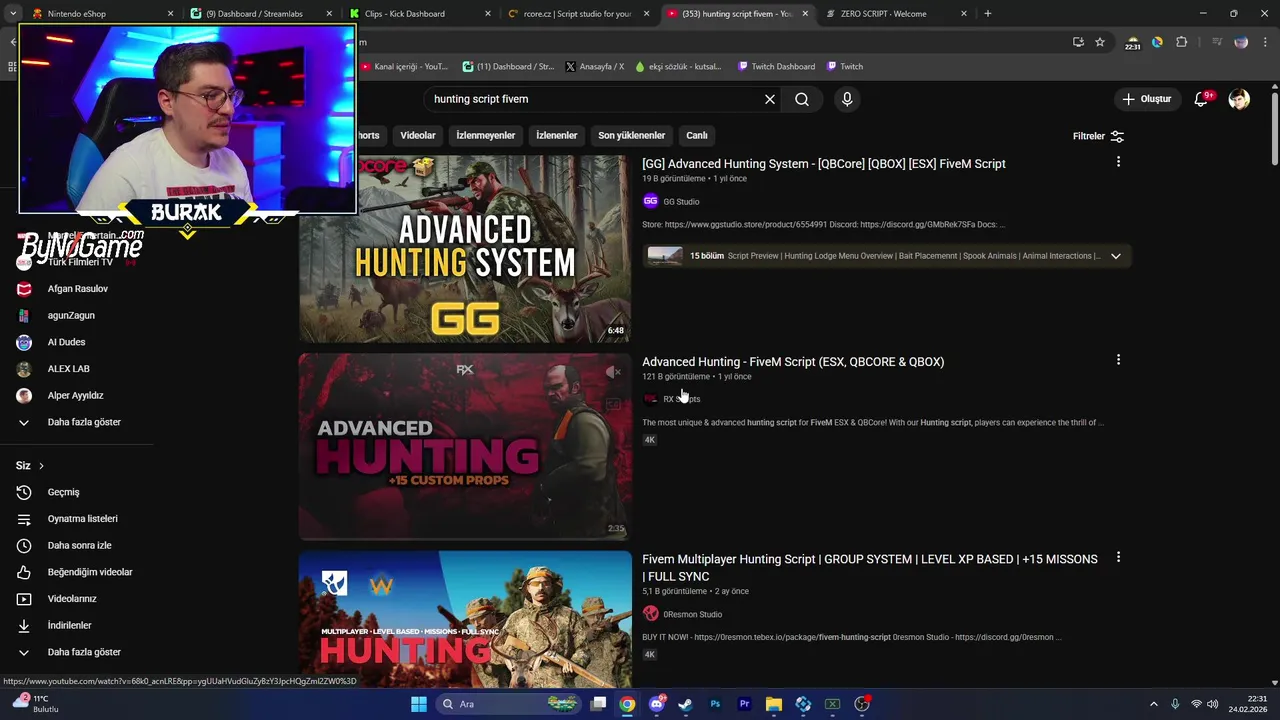Image resolution: width=1280 pixels, height=720 pixels.
Task: Click the Oluştur create button
Action: [x=1146, y=99]
